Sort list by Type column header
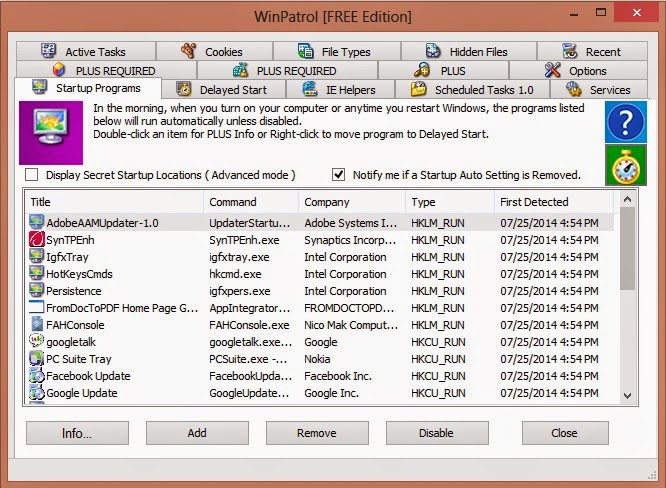The height and width of the screenshot is (488, 666). click(450, 202)
